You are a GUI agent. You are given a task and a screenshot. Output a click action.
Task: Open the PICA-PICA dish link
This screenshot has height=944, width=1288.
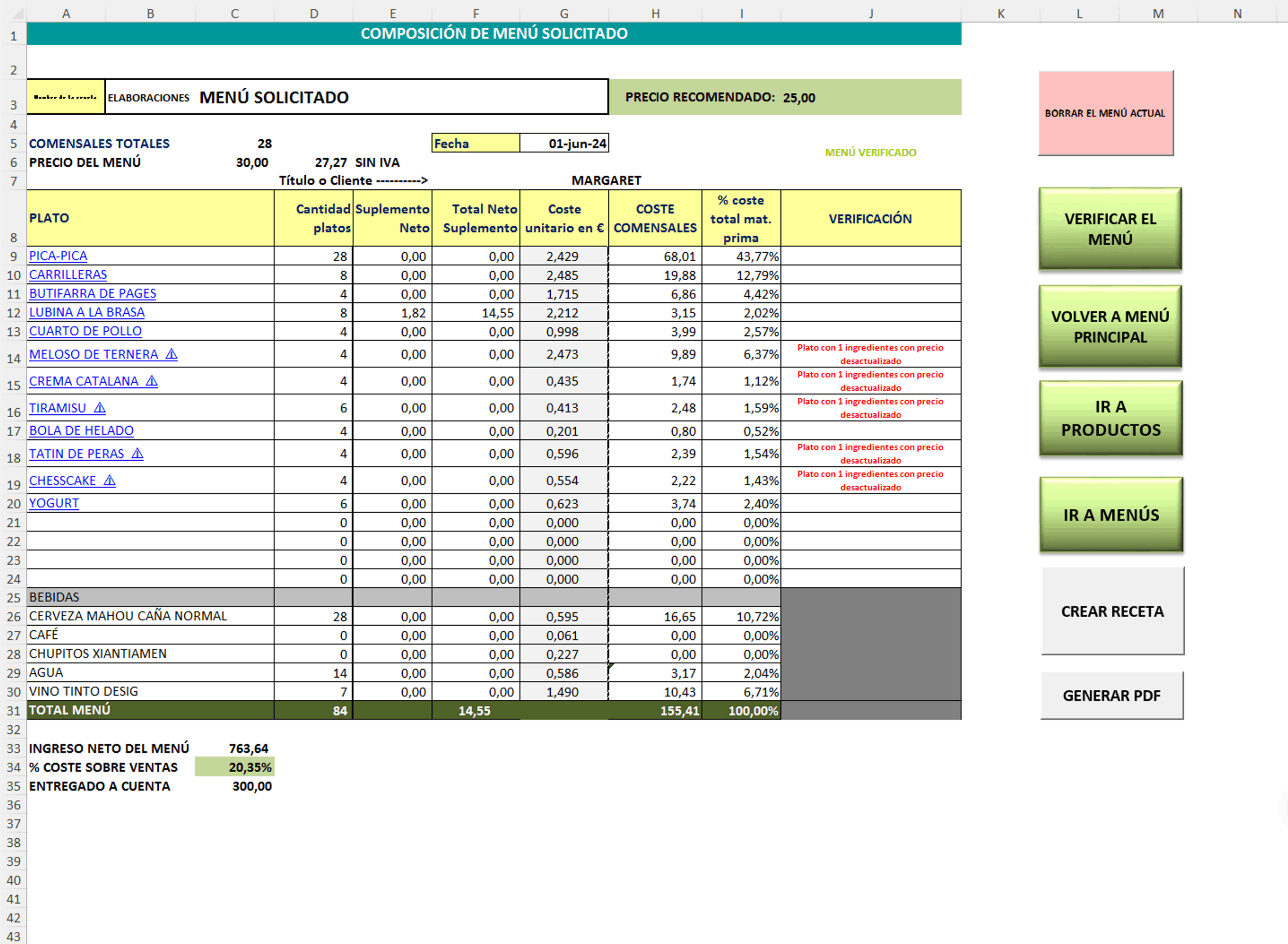[58, 256]
